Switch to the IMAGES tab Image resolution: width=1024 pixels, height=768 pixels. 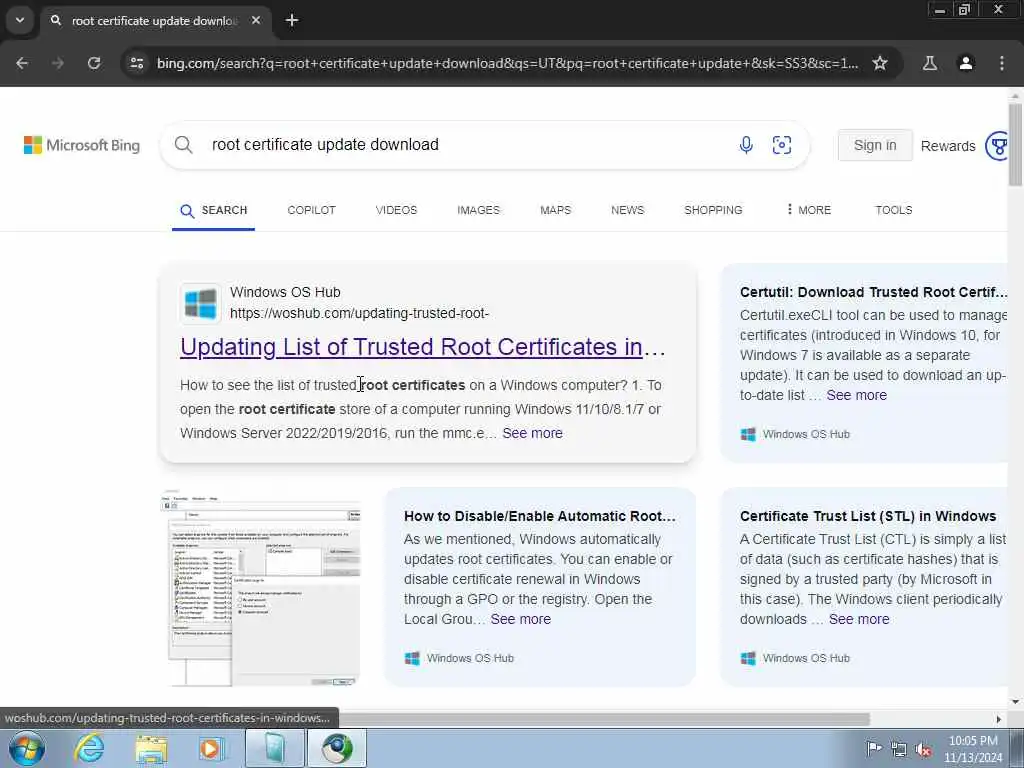479,210
